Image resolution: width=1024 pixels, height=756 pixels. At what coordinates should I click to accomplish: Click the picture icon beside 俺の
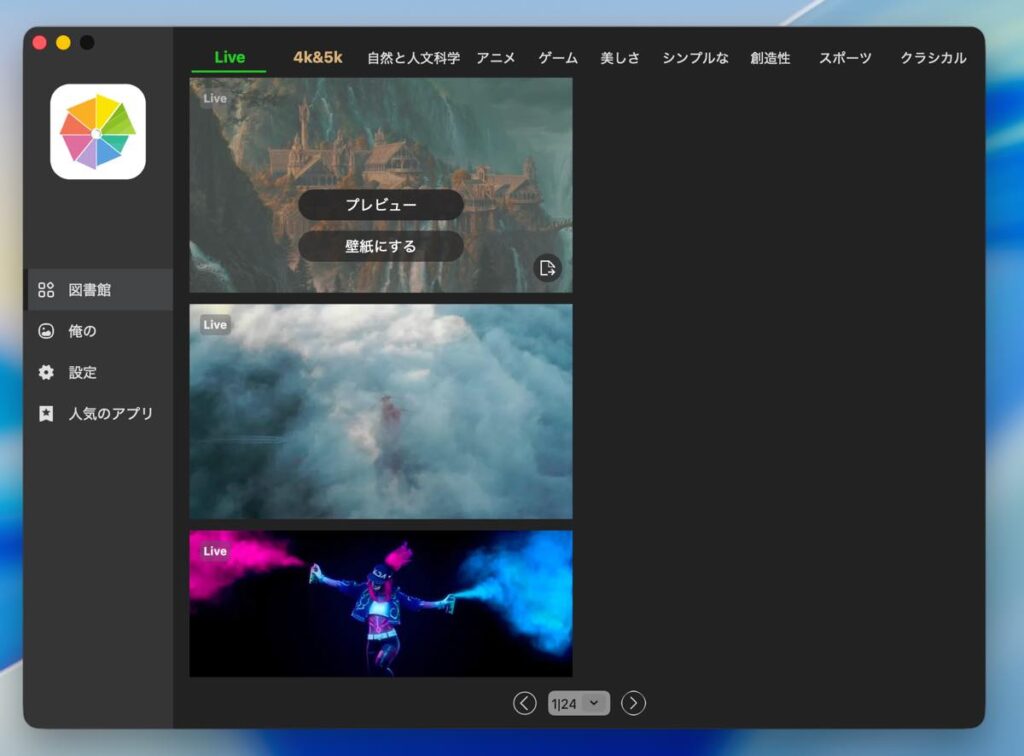pyautogui.click(x=46, y=331)
